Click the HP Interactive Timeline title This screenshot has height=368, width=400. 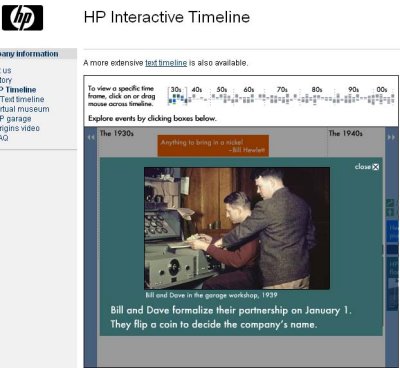click(167, 17)
